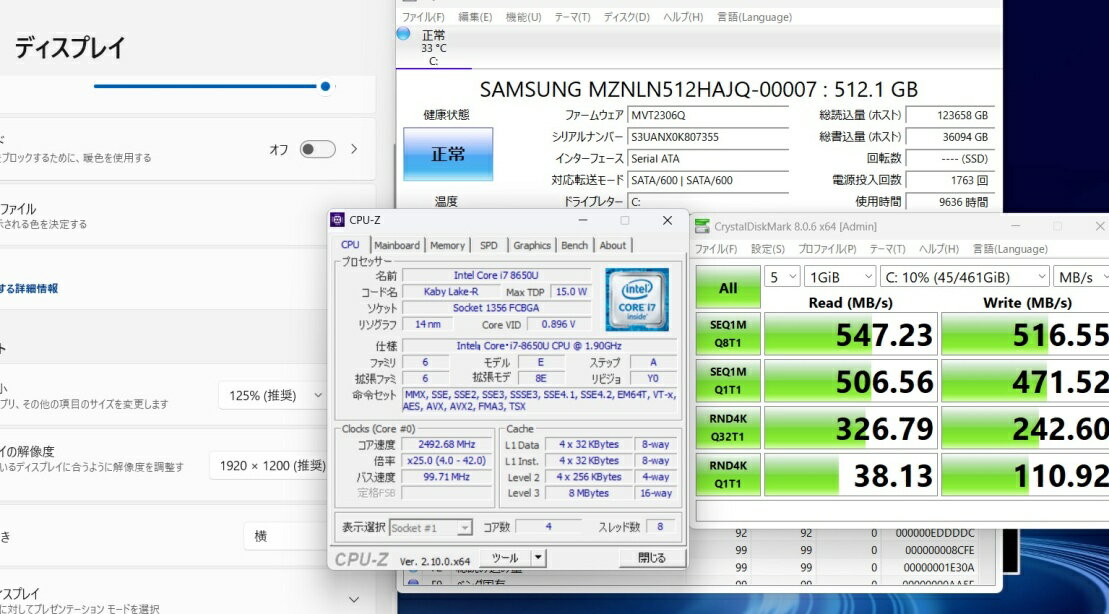The width and height of the screenshot is (1109, 614).
Task: Click the brightness slider handle
Action: 326,86
